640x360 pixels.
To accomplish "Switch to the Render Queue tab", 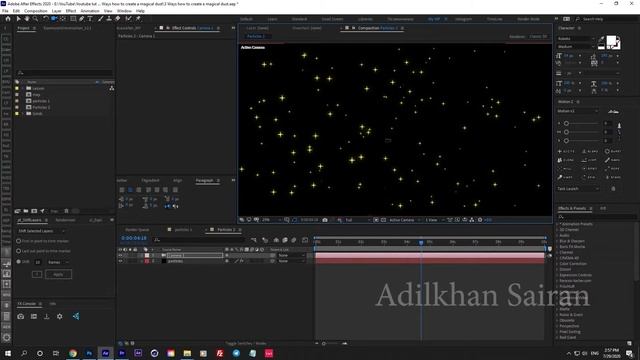I will point(137,230).
